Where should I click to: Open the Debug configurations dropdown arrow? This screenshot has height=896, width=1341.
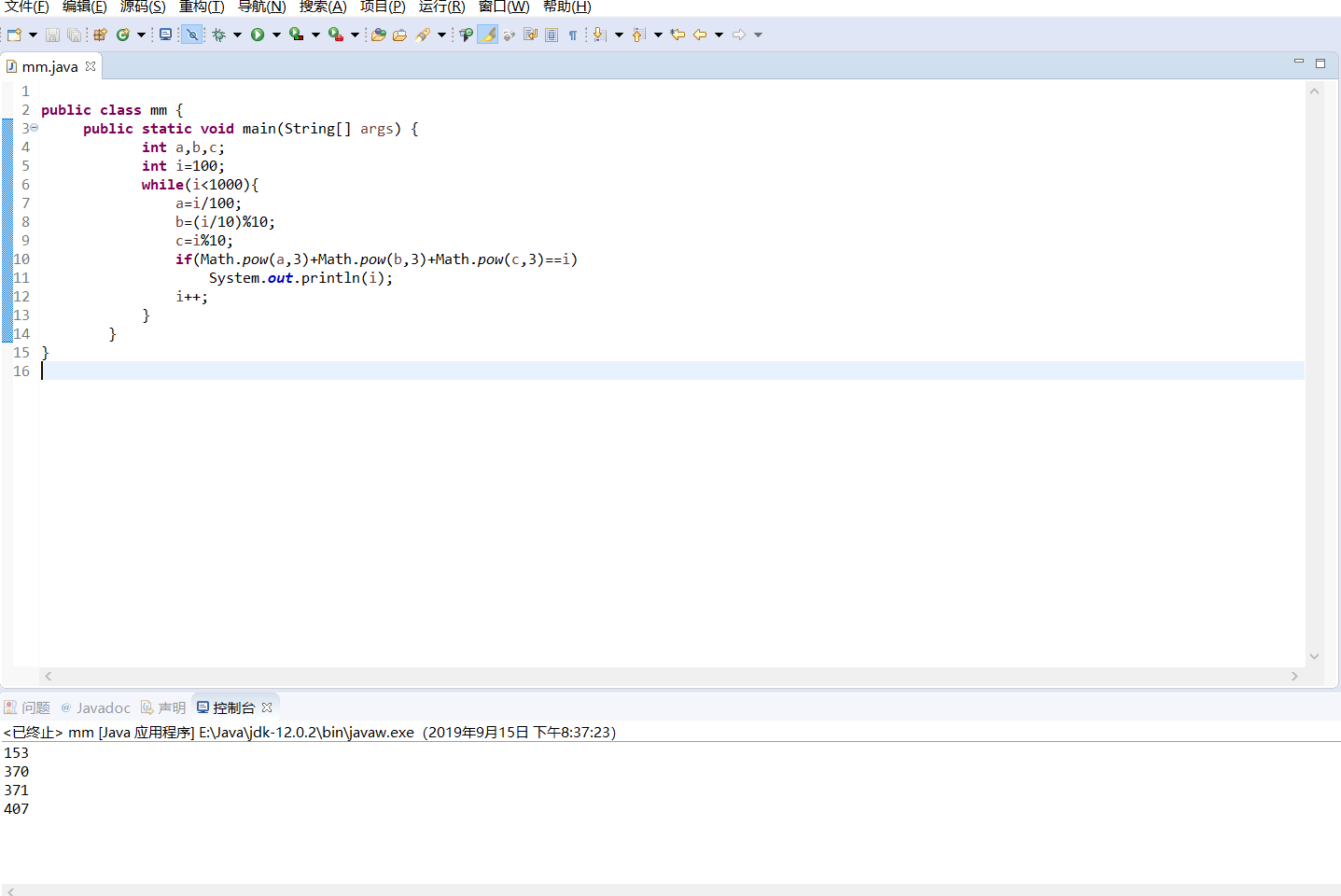237,35
